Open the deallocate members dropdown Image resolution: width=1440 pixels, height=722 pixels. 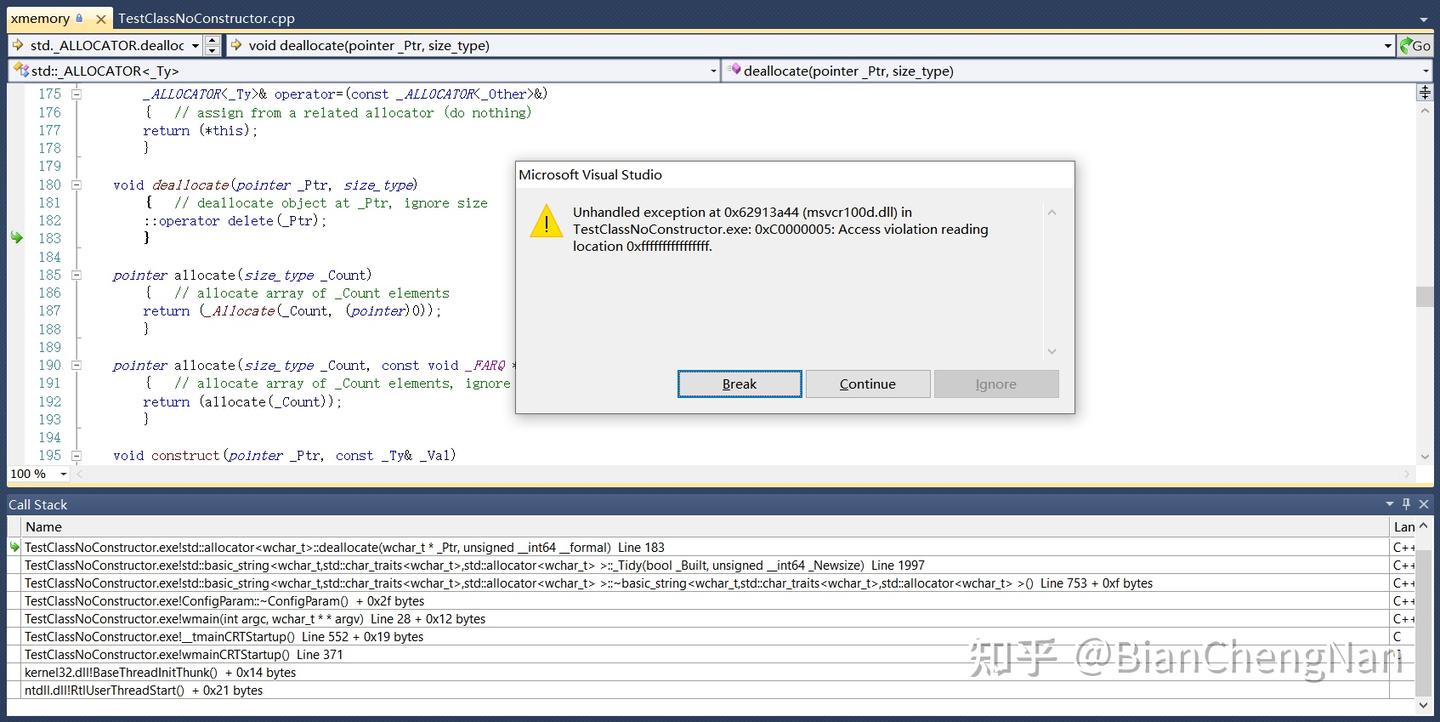click(1424, 71)
